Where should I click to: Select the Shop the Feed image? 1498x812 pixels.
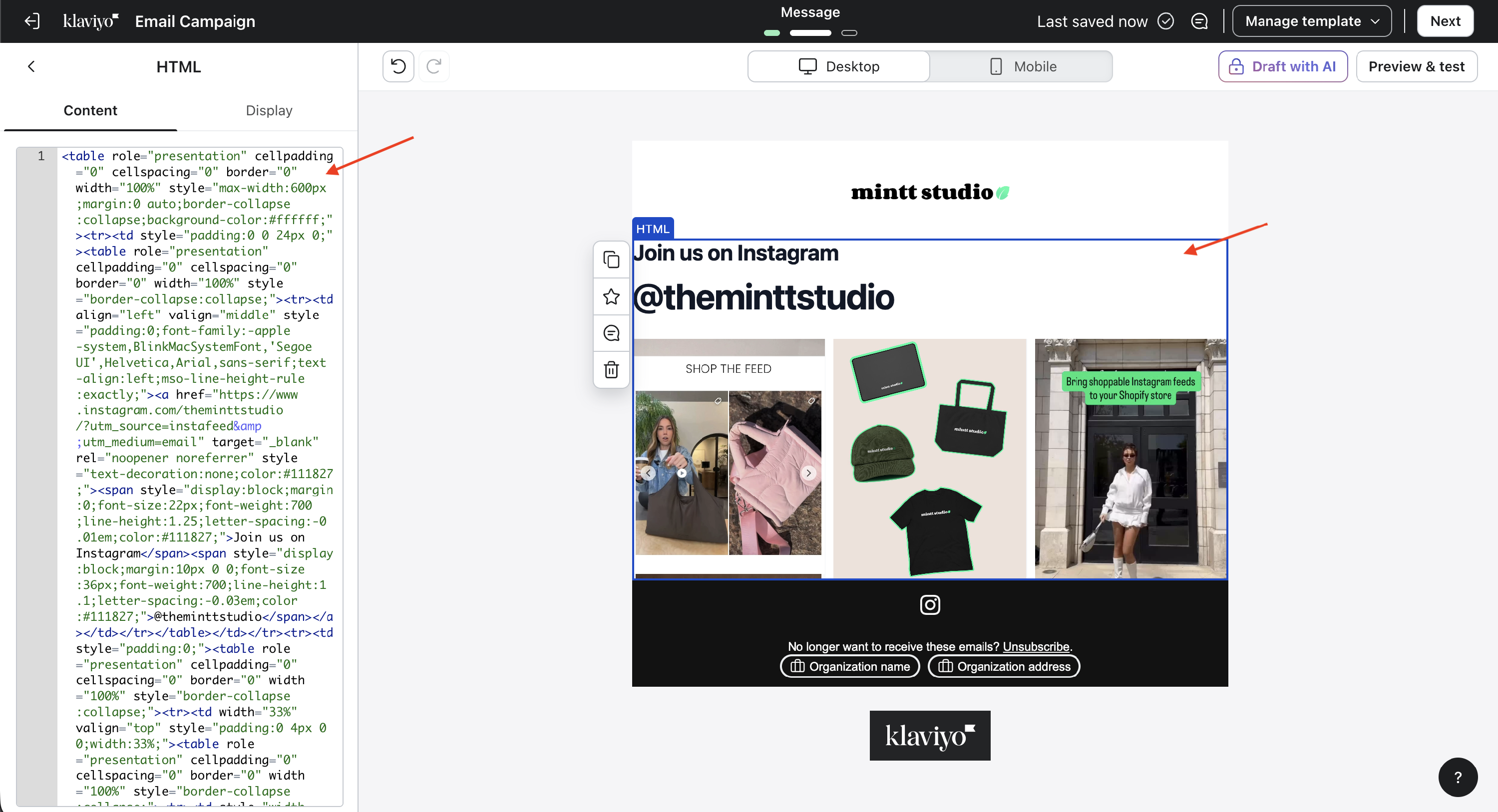point(729,458)
